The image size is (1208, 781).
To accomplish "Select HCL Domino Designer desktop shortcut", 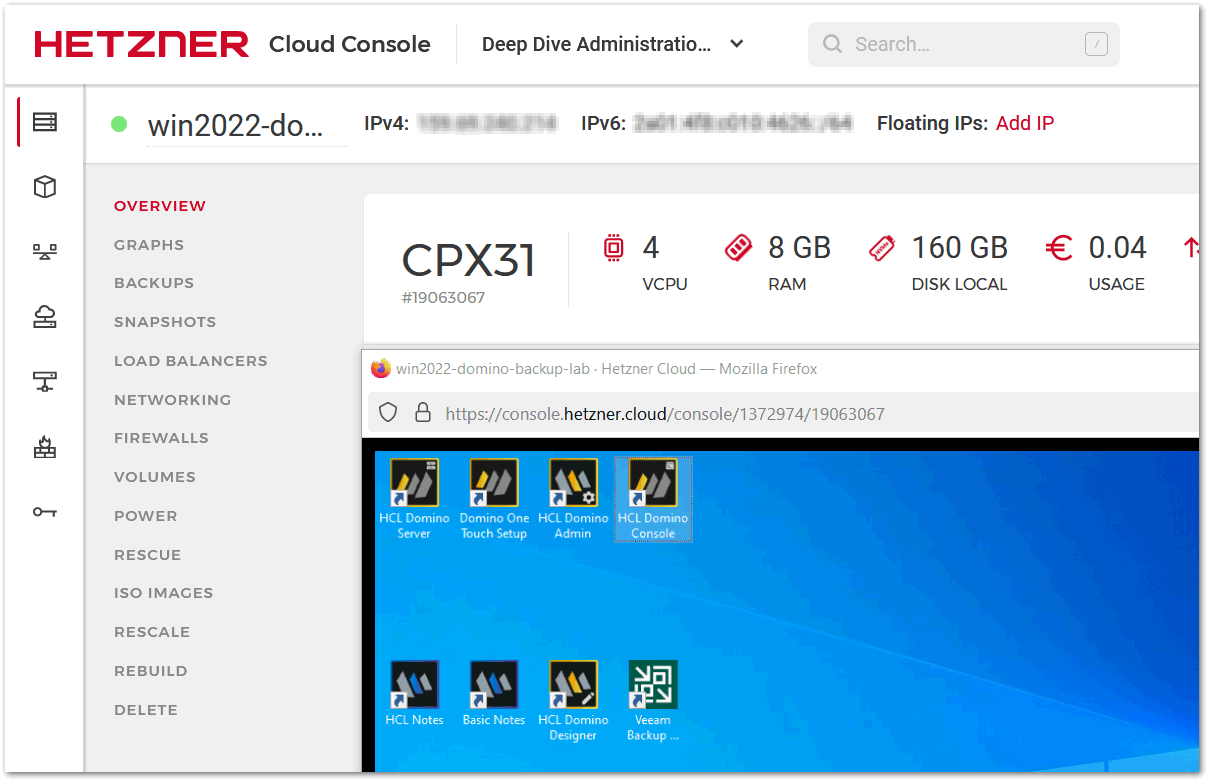I will (573, 701).
